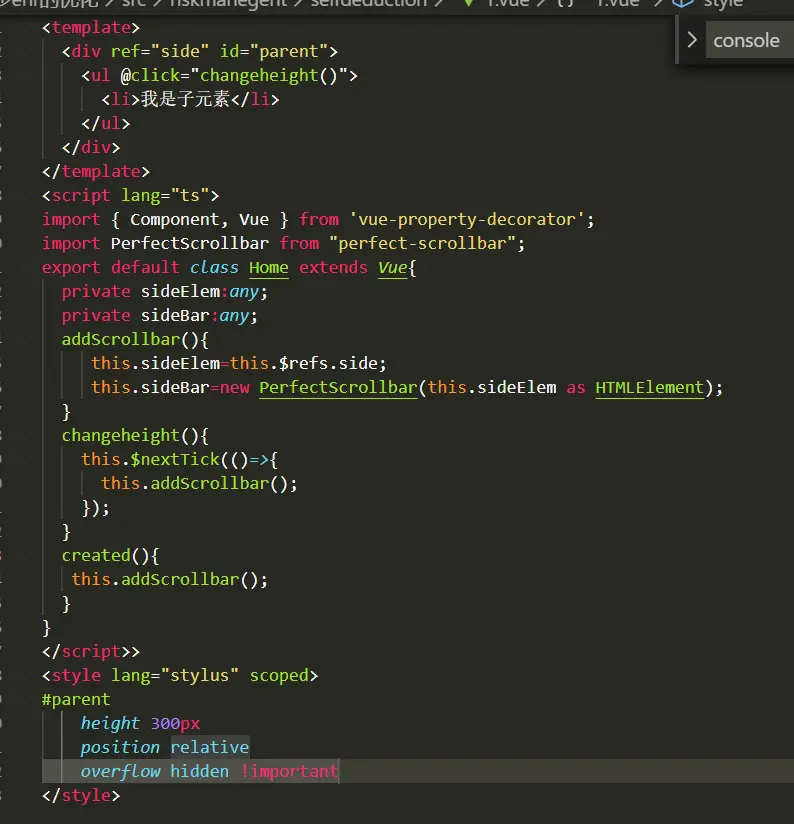Click the script lang="ts" tag
Viewport: 794px width, 824px height.
(130, 195)
